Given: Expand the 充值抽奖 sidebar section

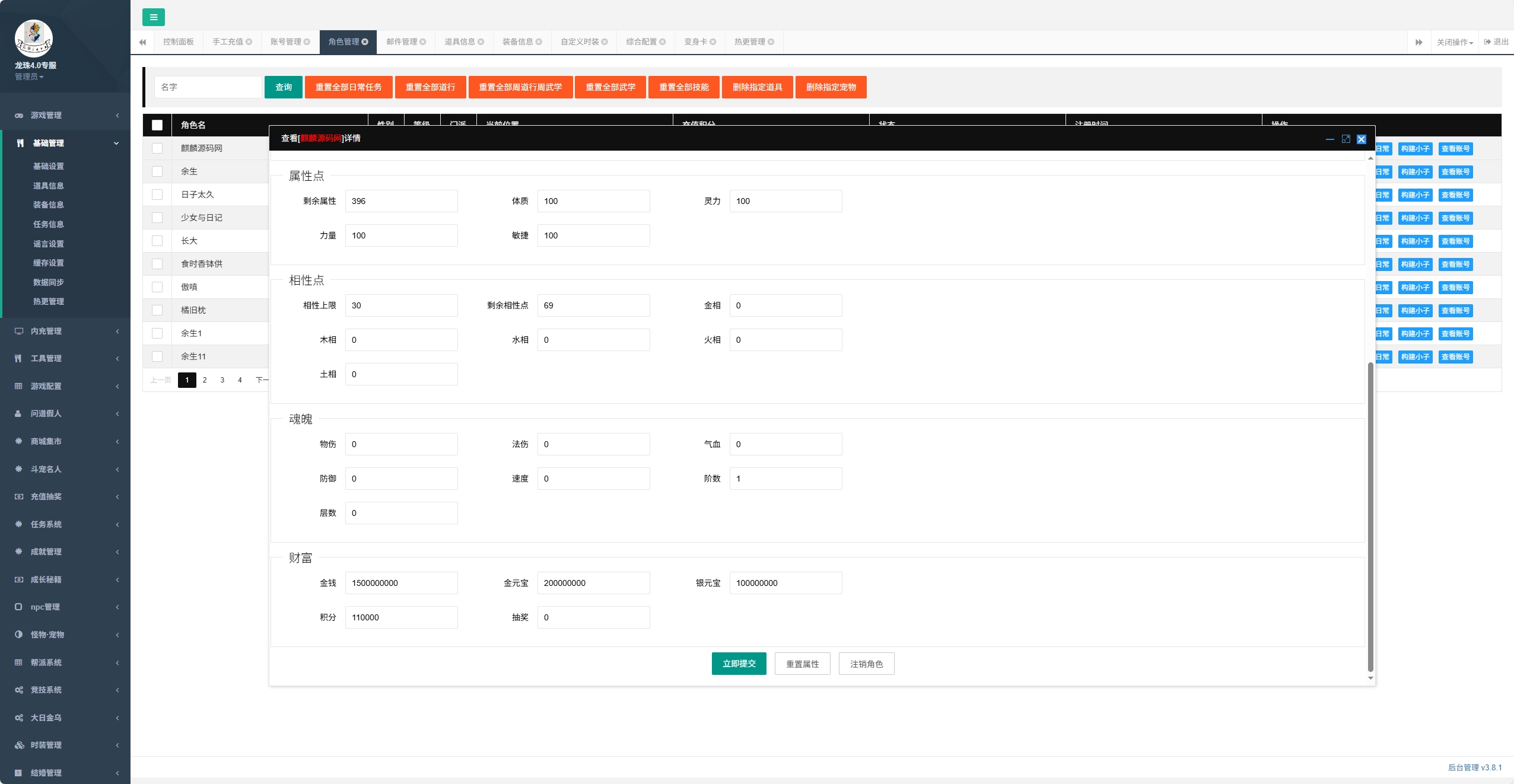Looking at the screenshot, I should (65, 496).
